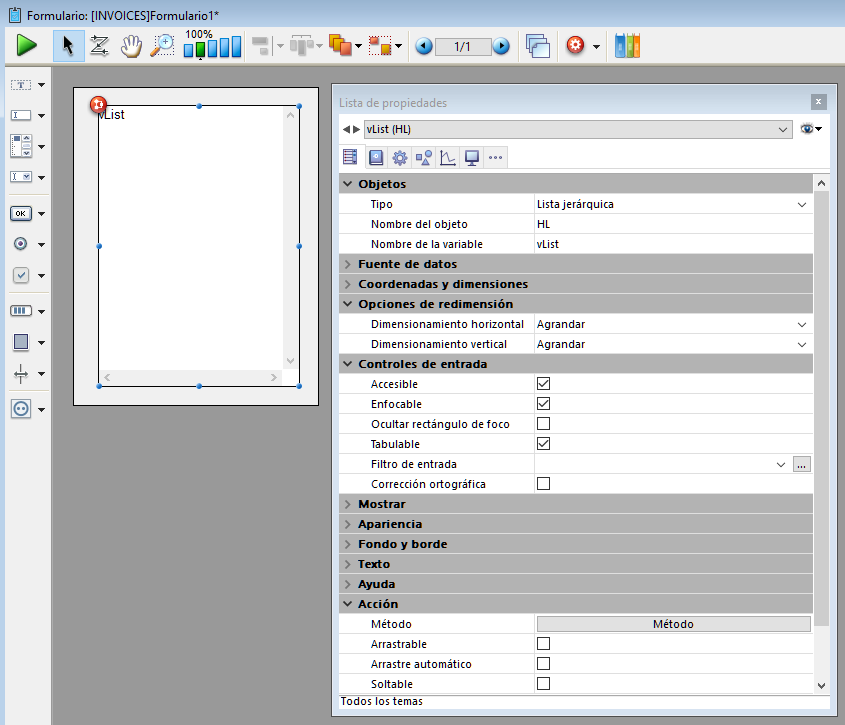Click the chart icon in property tabs
The image size is (845, 725).
coord(448,157)
